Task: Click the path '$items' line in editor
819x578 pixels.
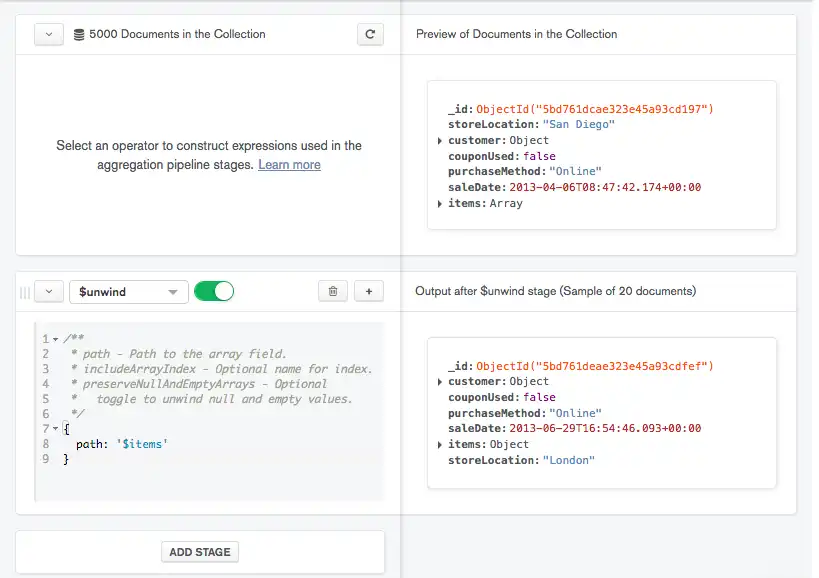Action: (x=121, y=444)
